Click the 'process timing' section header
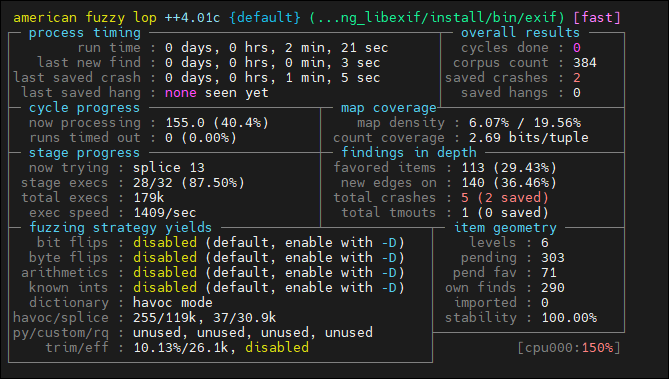 click(84, 33)
